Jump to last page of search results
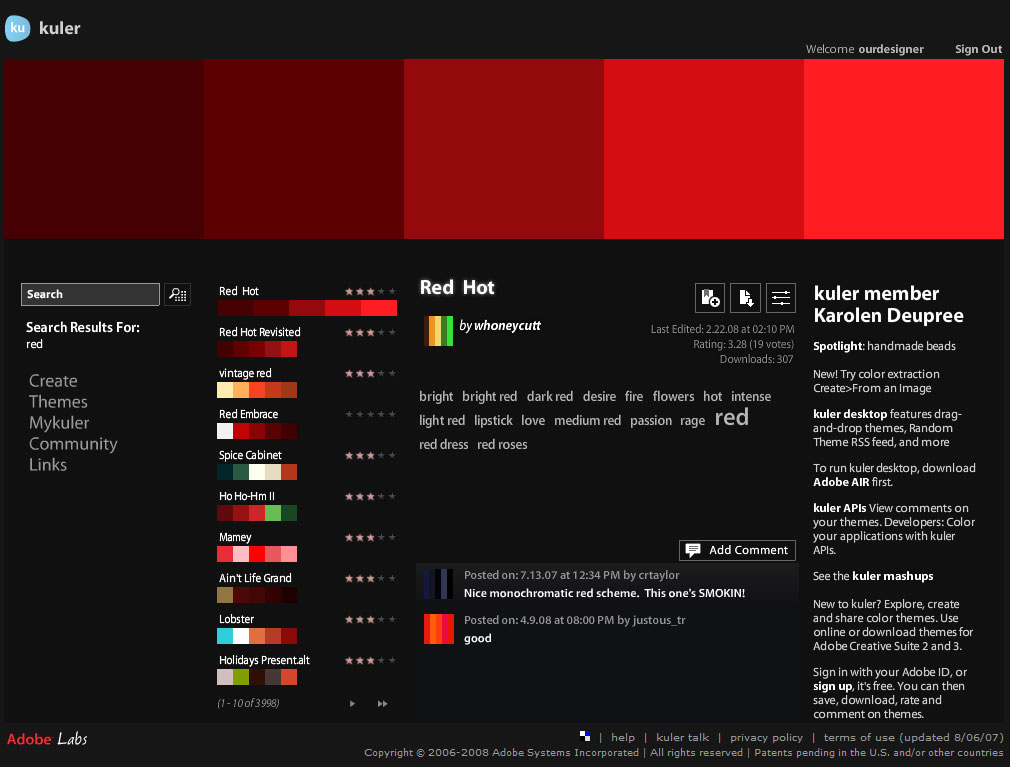1010x767 pixels. coord(383,703)
